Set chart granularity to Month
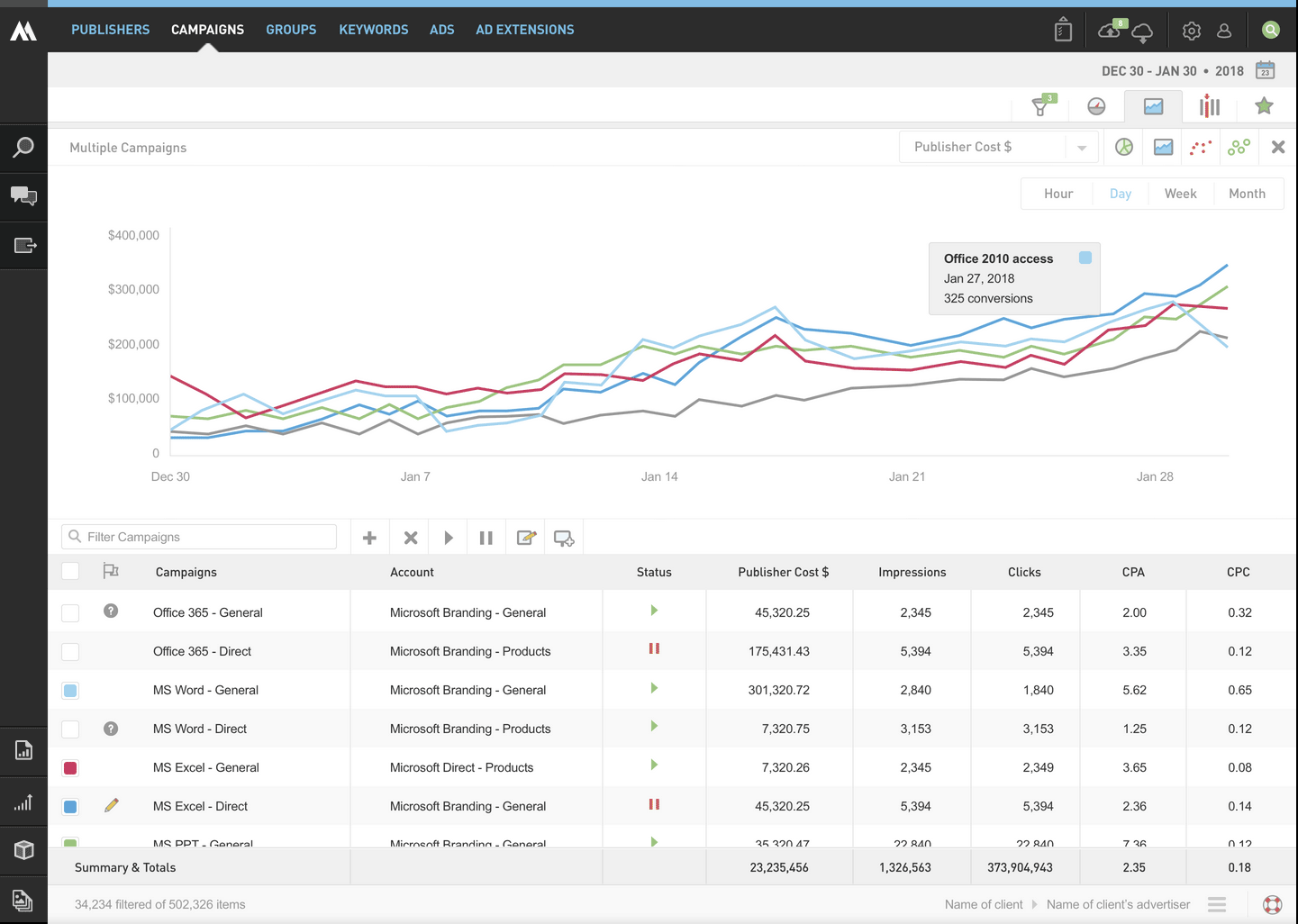 (x=1247, y=194)
